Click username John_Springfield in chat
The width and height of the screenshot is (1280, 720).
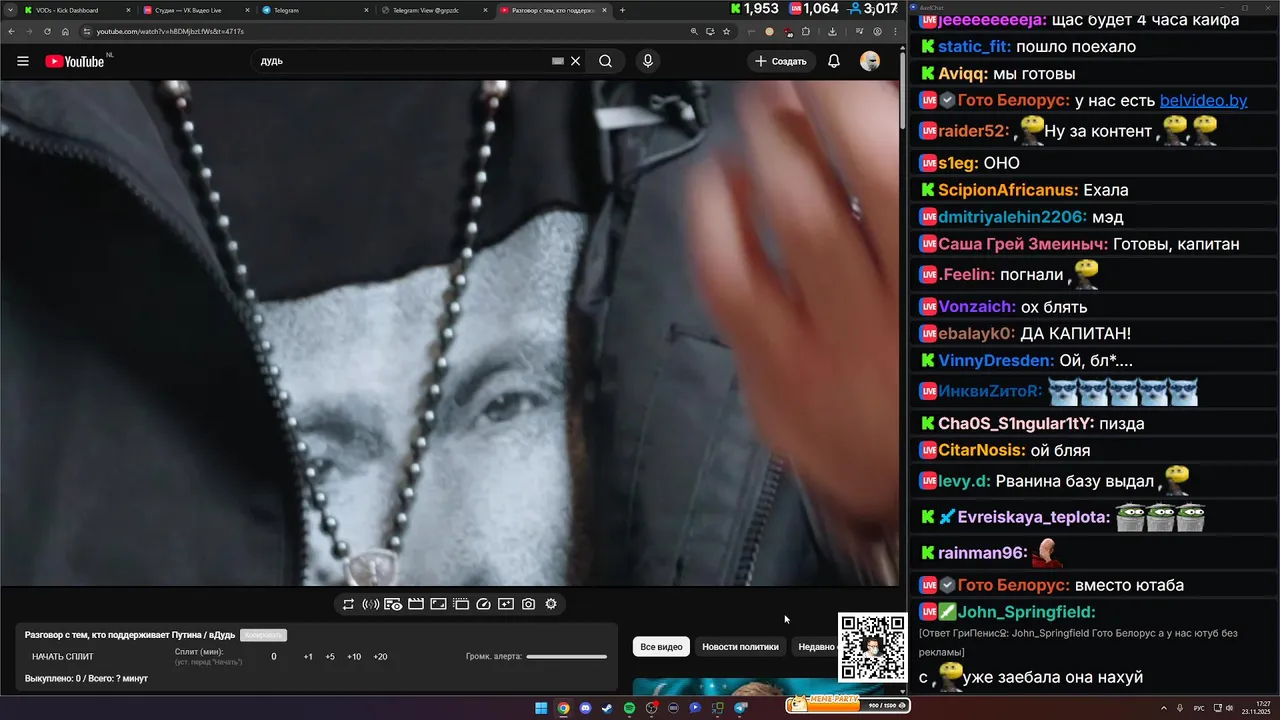[x=1026, y=612]
